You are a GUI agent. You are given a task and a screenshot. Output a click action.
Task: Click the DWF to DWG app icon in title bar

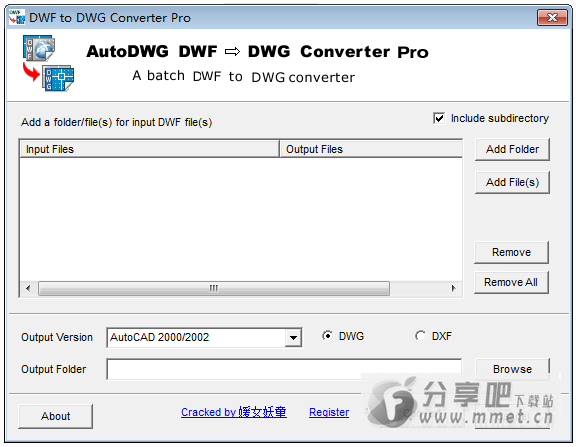tap(17, 17)
